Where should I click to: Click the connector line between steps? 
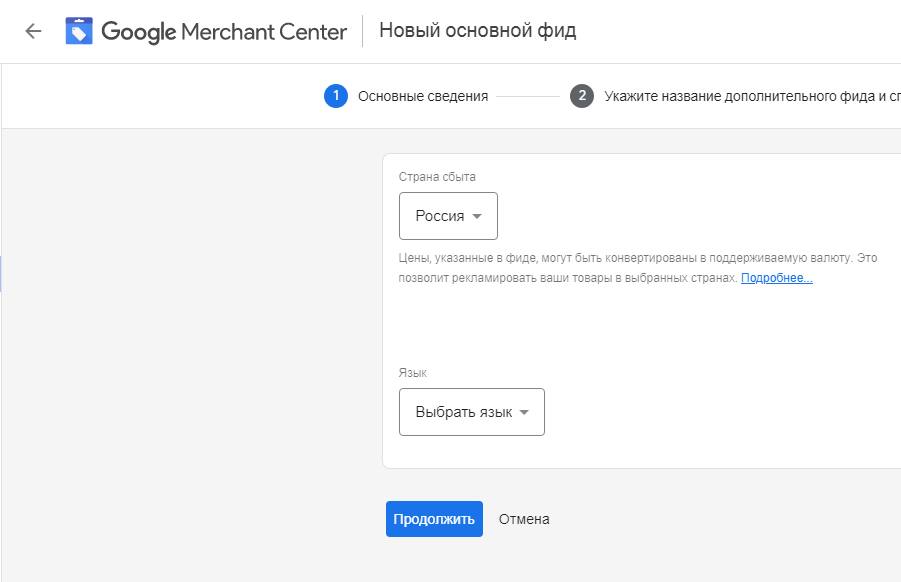tap(528, 97)
